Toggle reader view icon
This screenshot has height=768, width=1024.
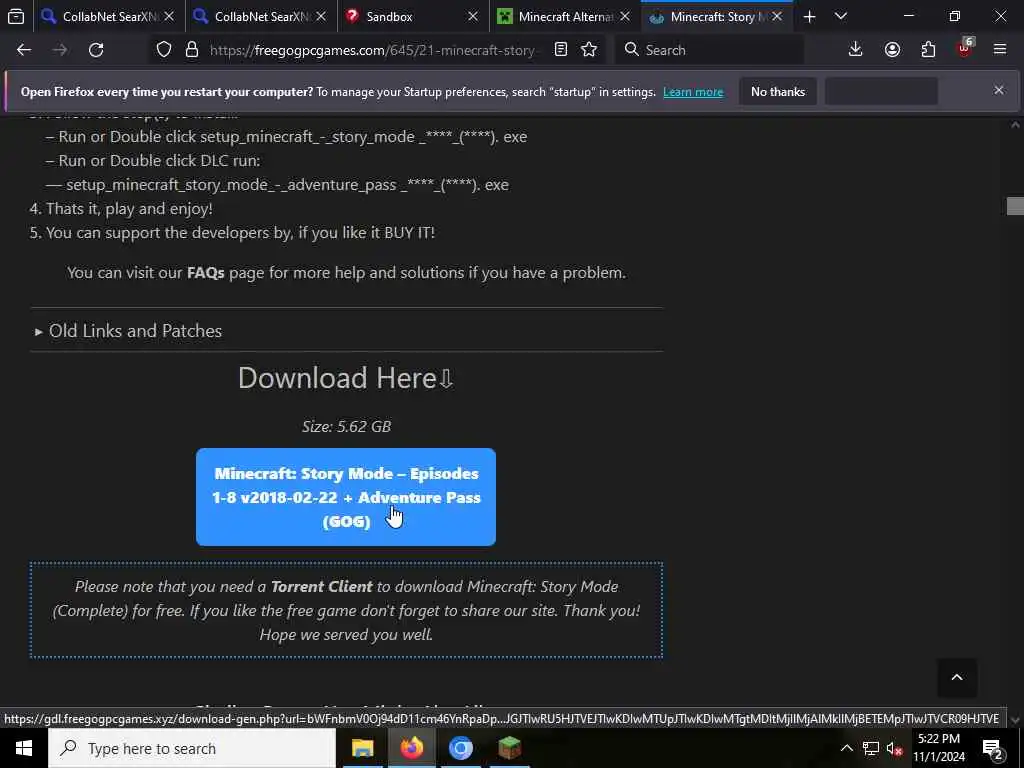560,50
